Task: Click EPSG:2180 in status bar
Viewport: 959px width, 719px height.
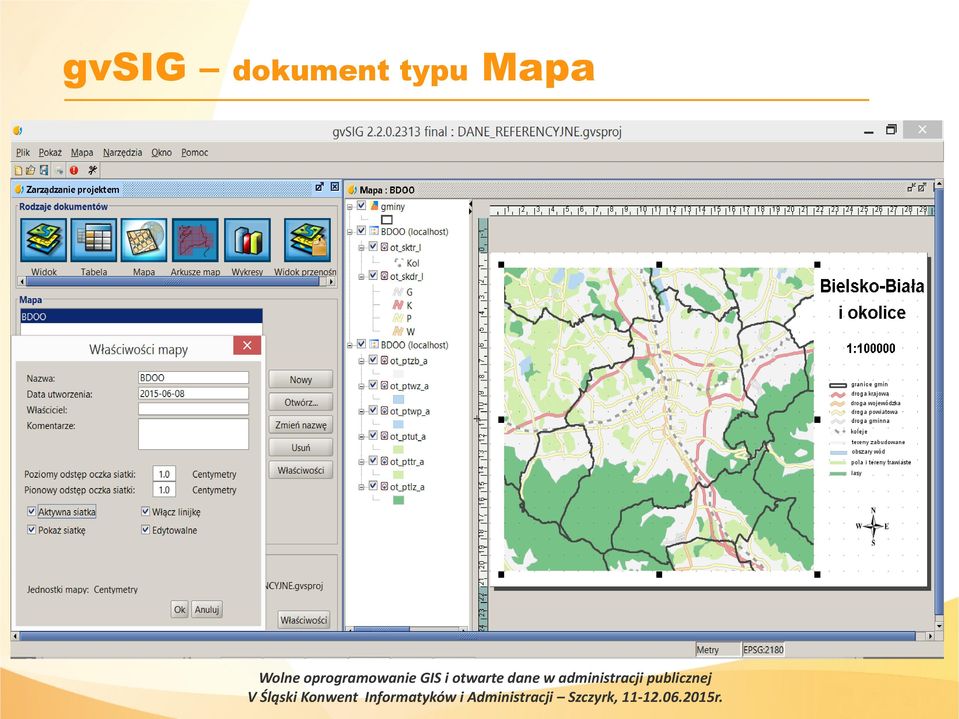Action: click(763, 649)
